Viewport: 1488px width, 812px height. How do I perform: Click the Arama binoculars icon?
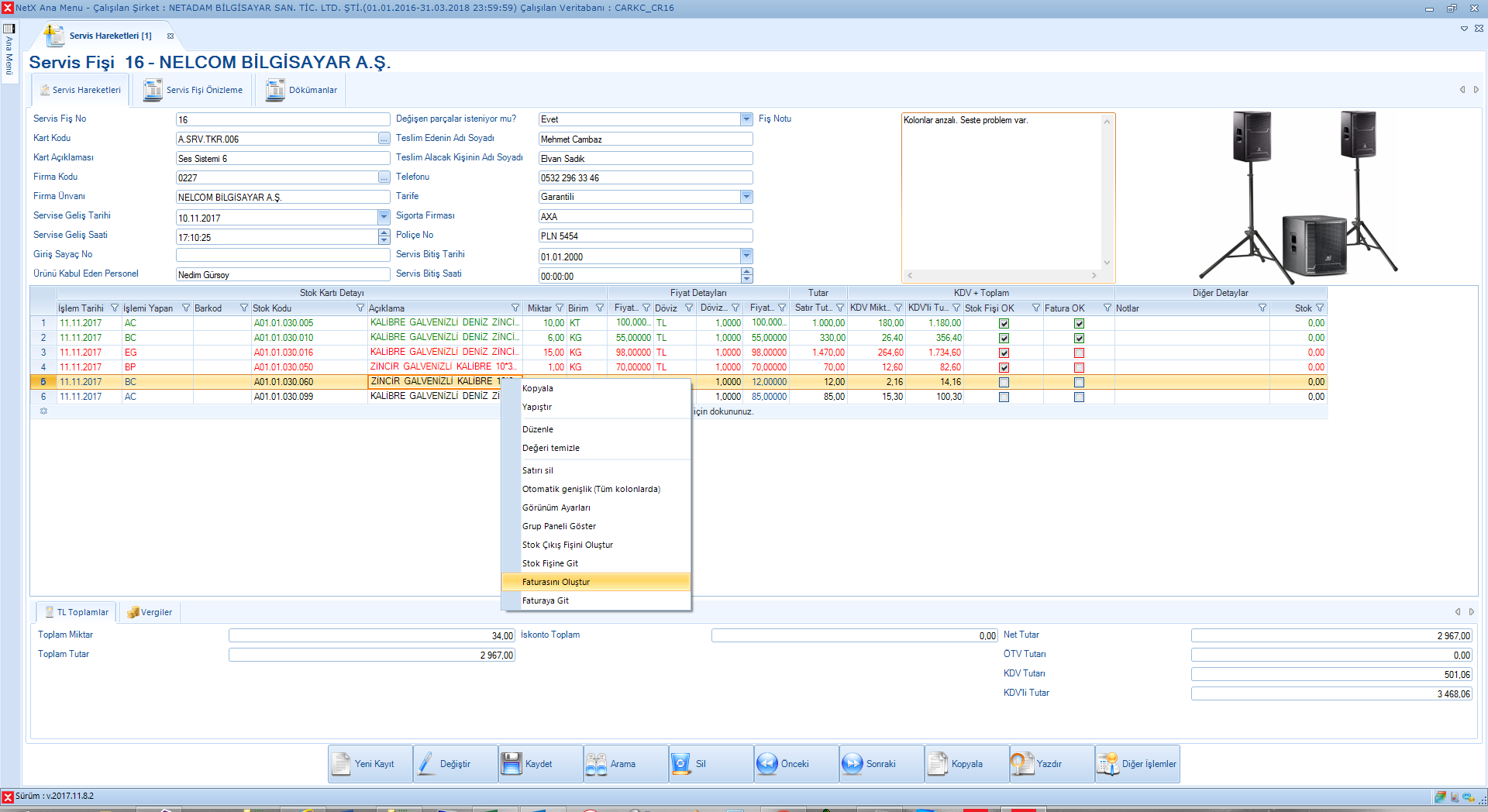[596, 764]
